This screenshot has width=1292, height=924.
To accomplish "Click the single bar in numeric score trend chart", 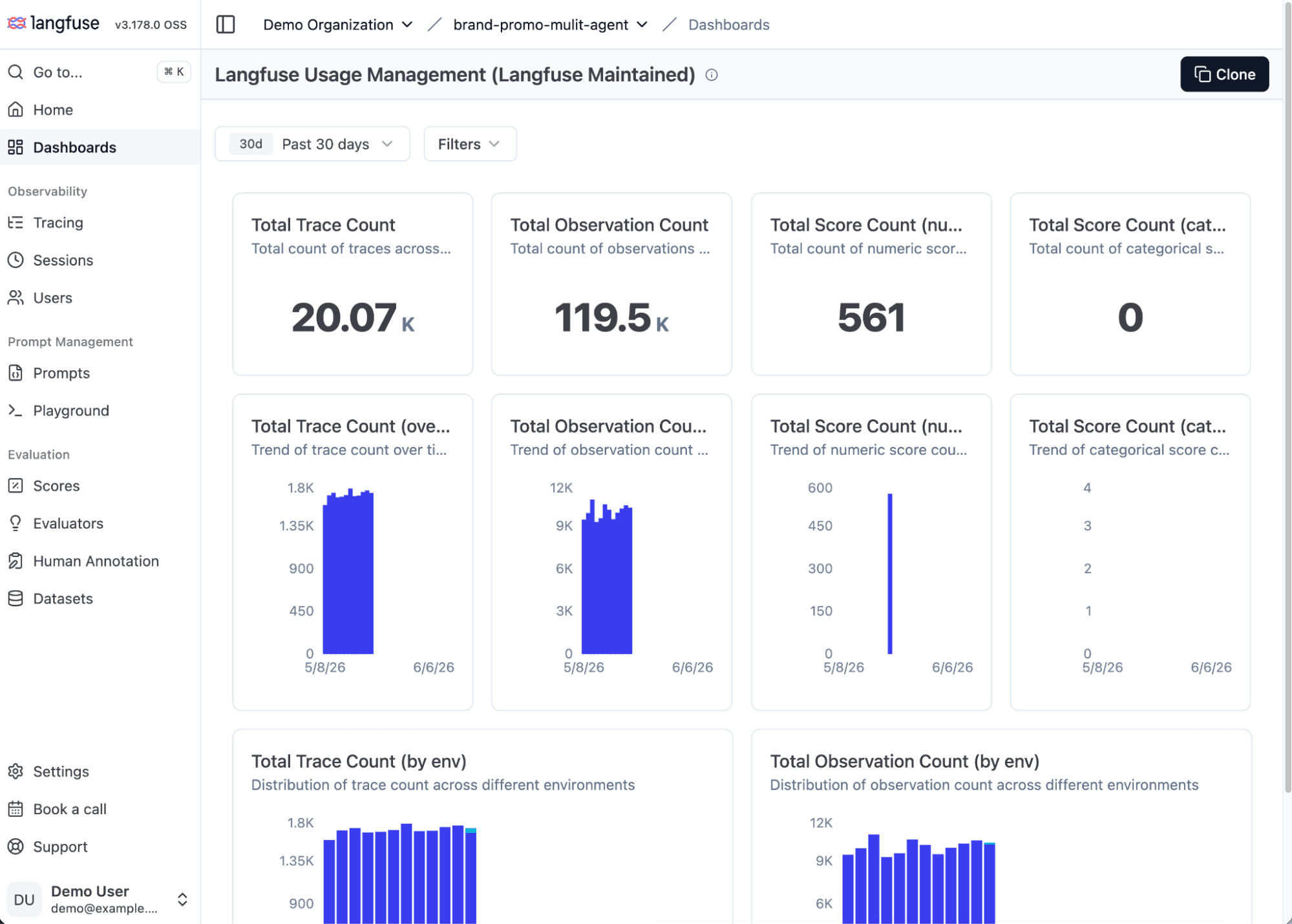I will 890,574.
